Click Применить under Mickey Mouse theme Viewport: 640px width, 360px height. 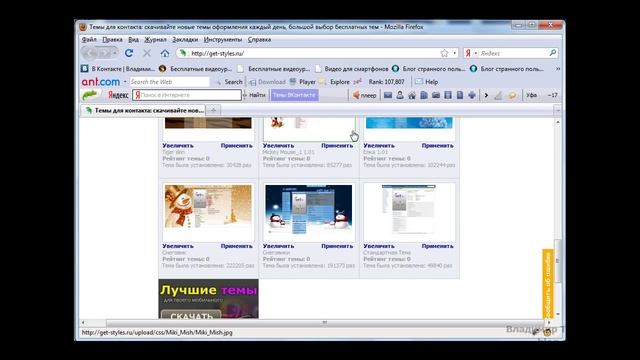click(337, 146)
